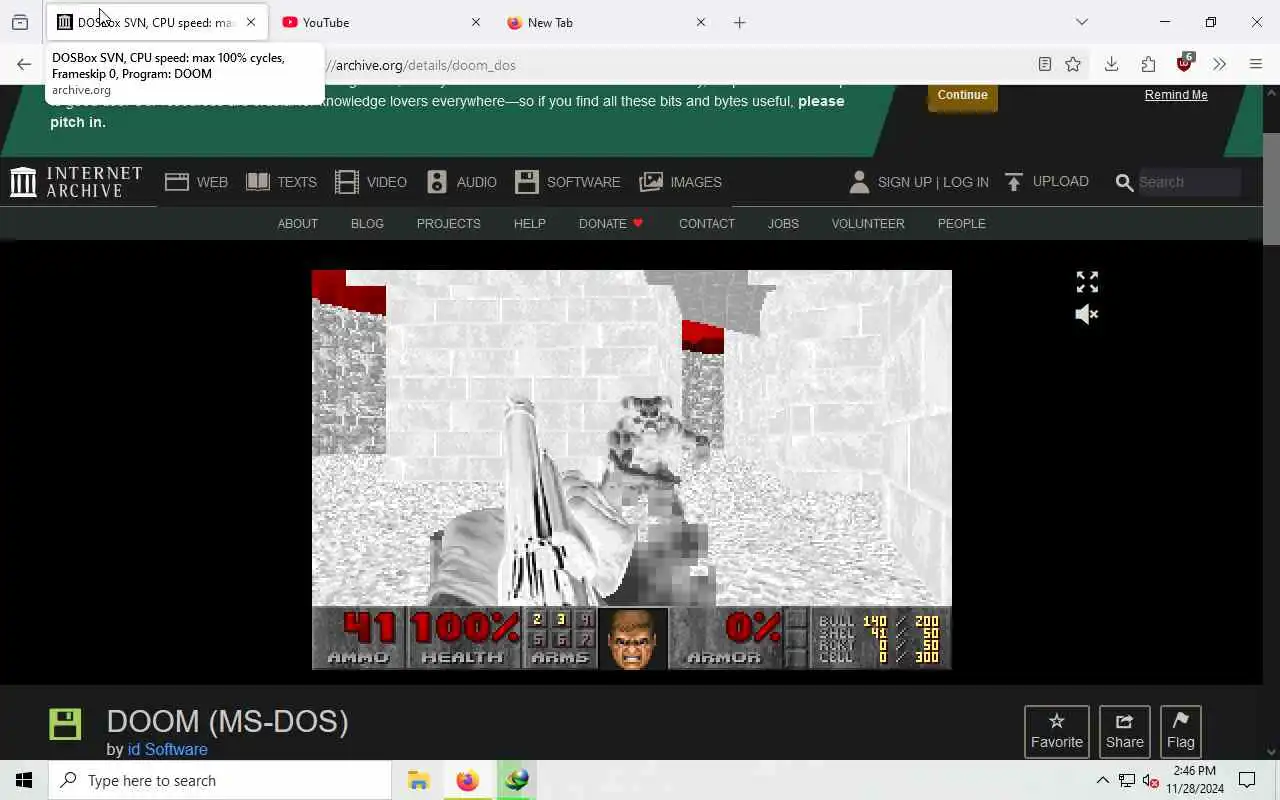Click the magnifier search icon

1124,183
